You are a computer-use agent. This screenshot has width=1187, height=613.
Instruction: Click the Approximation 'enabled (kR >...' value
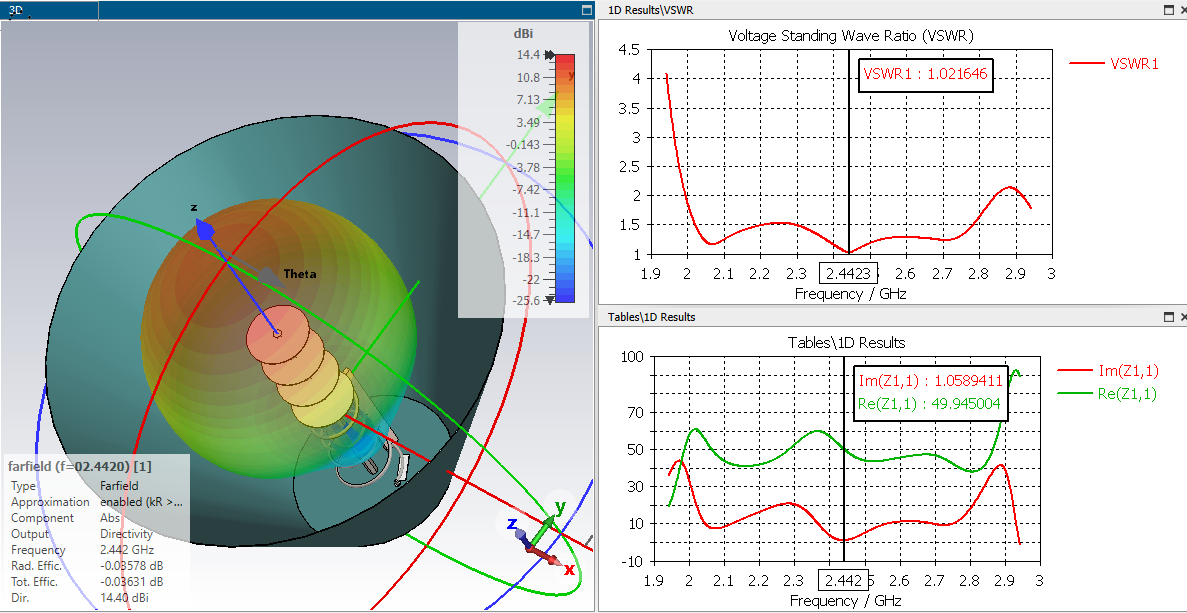click(142, 502)
